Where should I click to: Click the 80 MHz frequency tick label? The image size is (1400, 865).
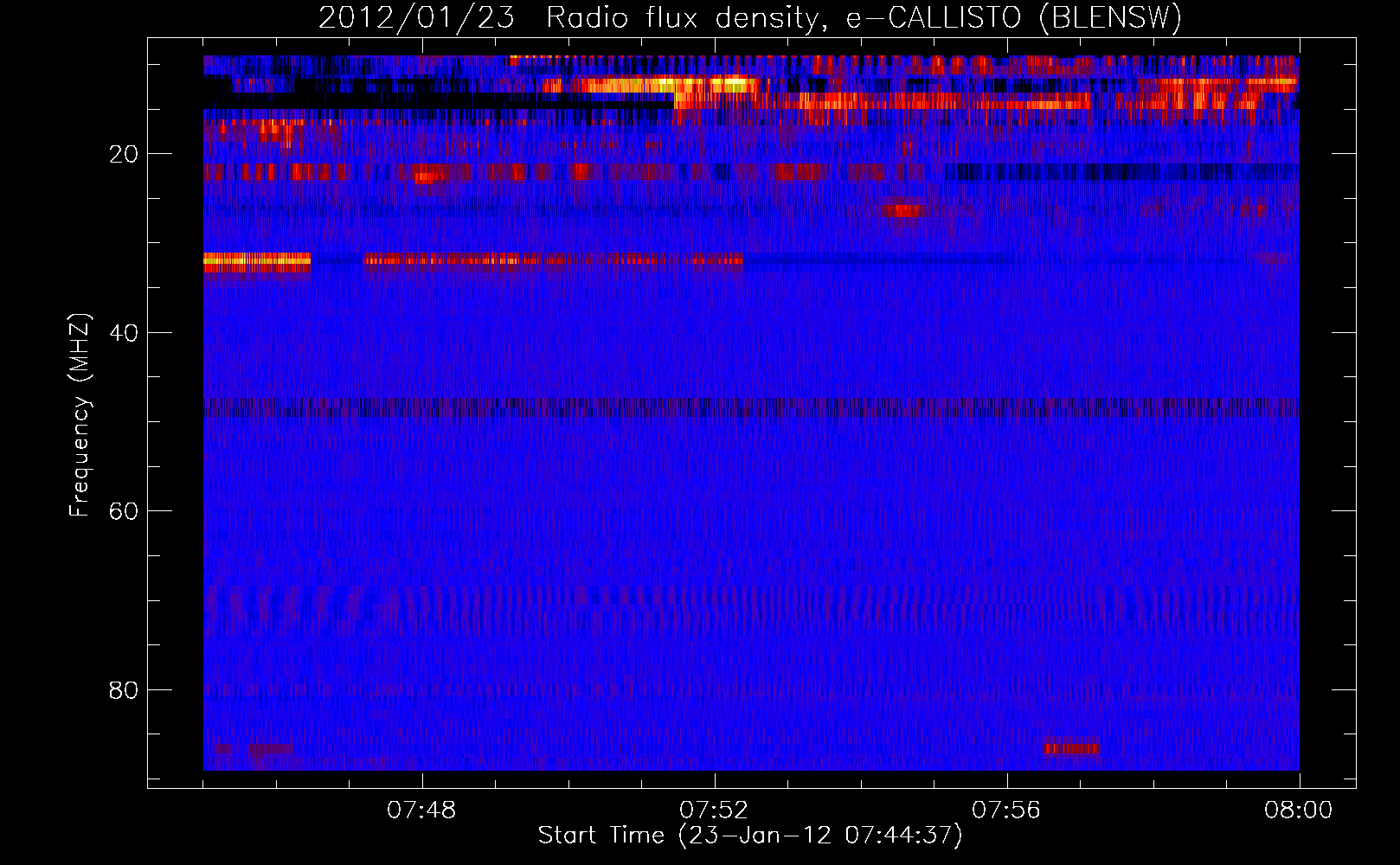(x=125, y=690)
